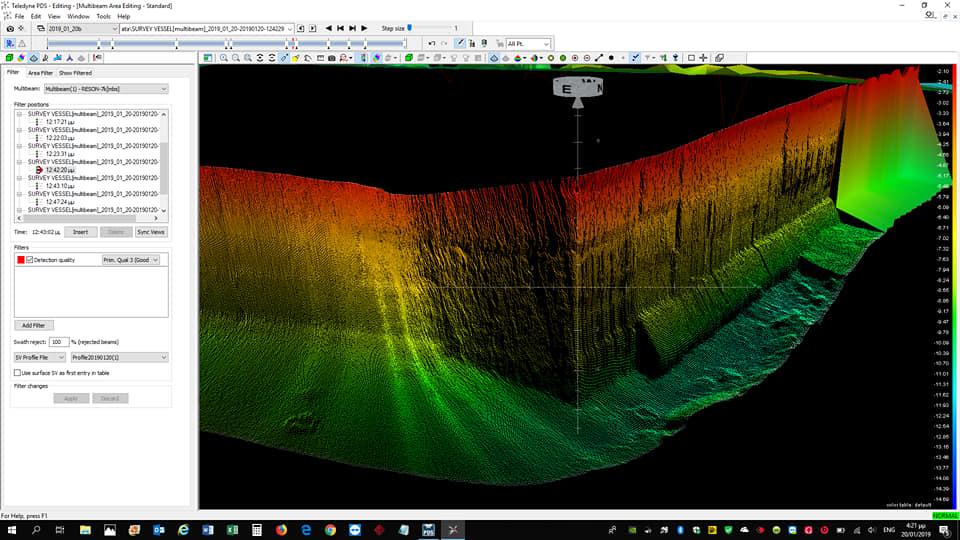The image size is (960, 540).
Task: Open the Profile20190120(1) dropdown
Action: click(119, 357)
